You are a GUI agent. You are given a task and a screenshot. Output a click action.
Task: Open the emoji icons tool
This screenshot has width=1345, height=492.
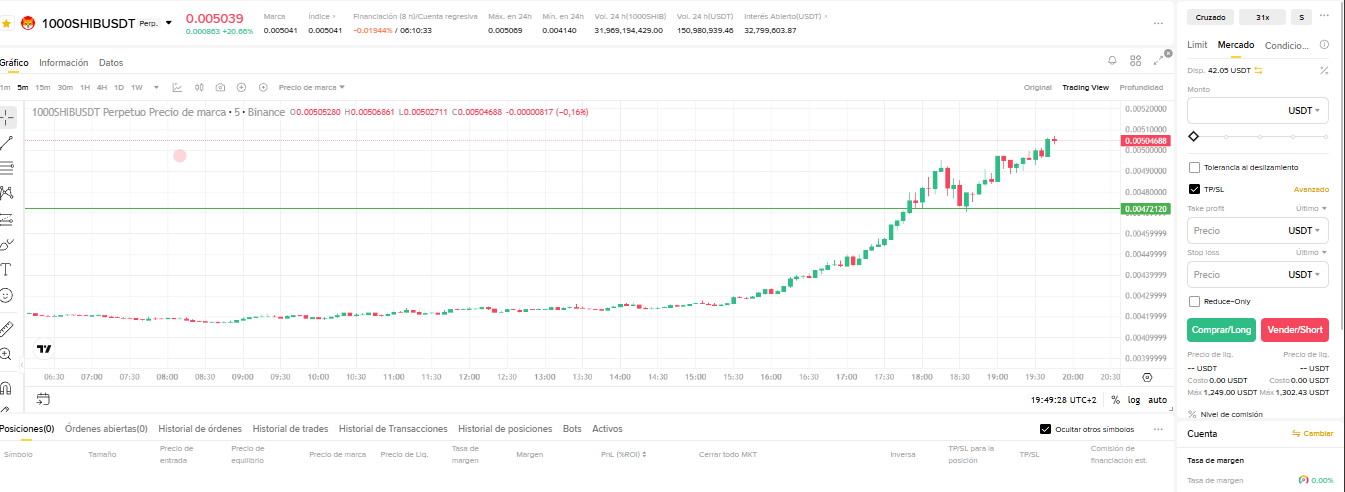(6, 295)
